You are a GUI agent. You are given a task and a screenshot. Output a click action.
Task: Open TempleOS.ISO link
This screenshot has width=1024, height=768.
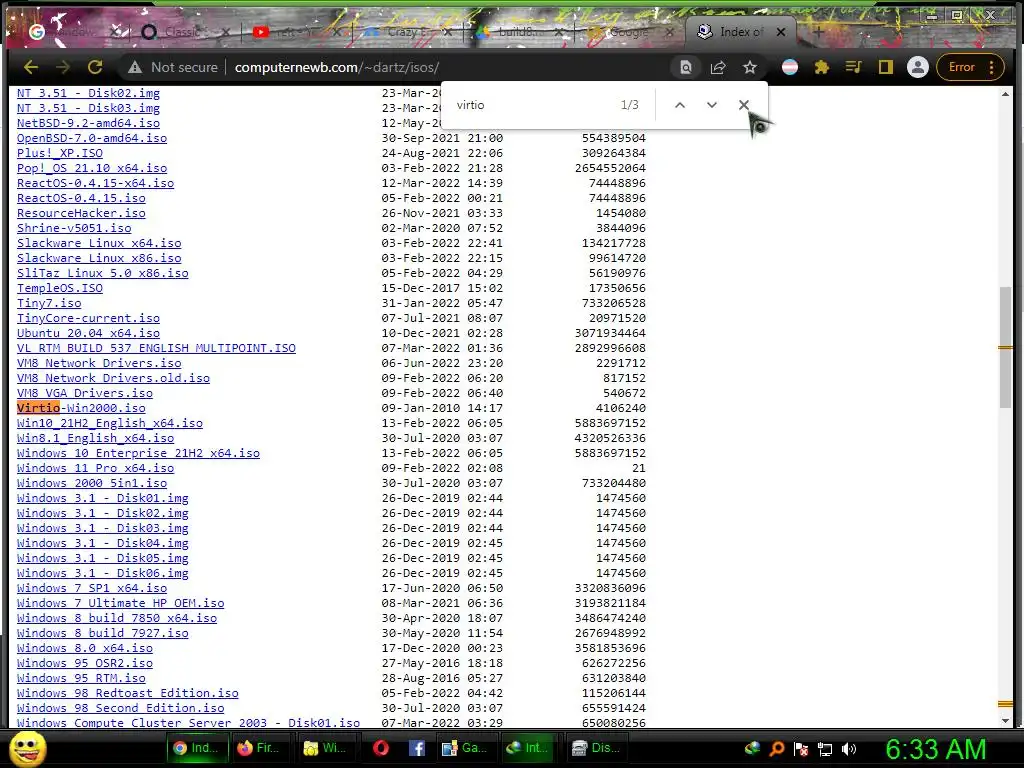(x=60, y=288)
